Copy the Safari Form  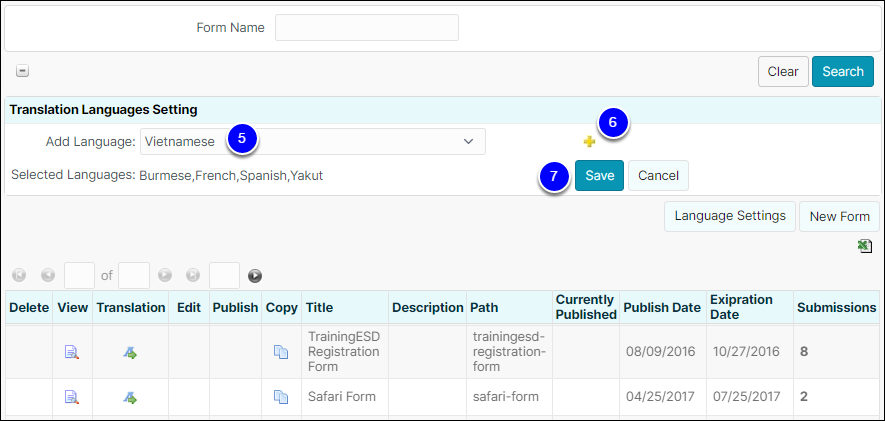pyautogui.click(x=281, y=397)
